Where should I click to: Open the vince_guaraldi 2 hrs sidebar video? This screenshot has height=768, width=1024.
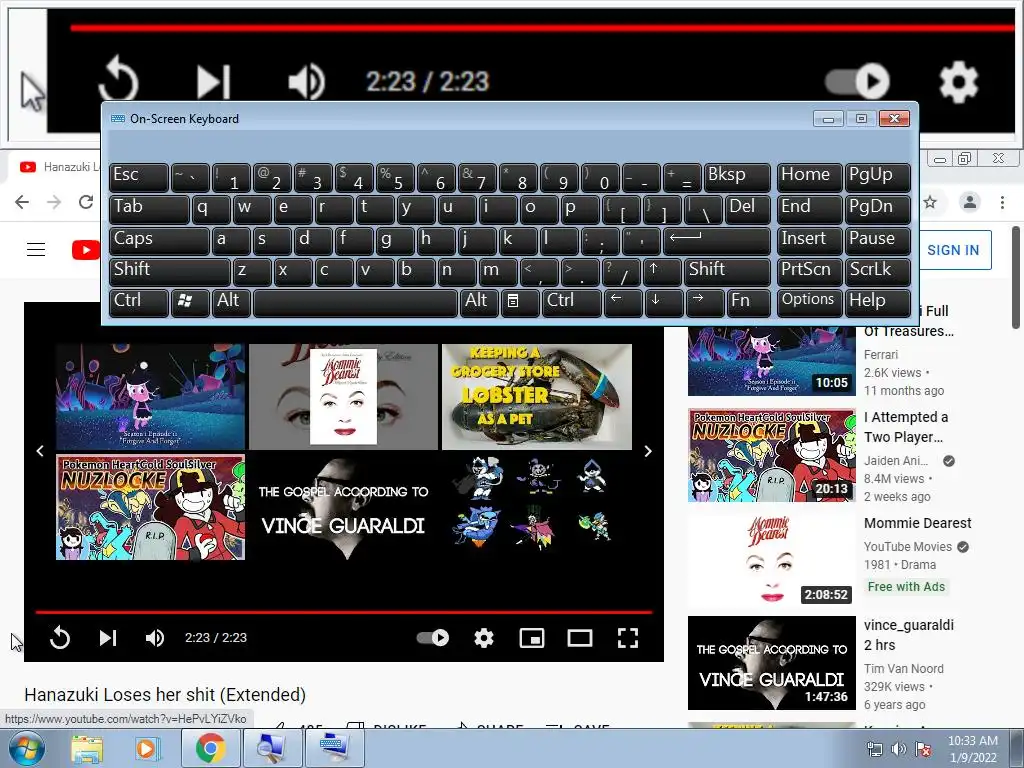pos(908,635)
